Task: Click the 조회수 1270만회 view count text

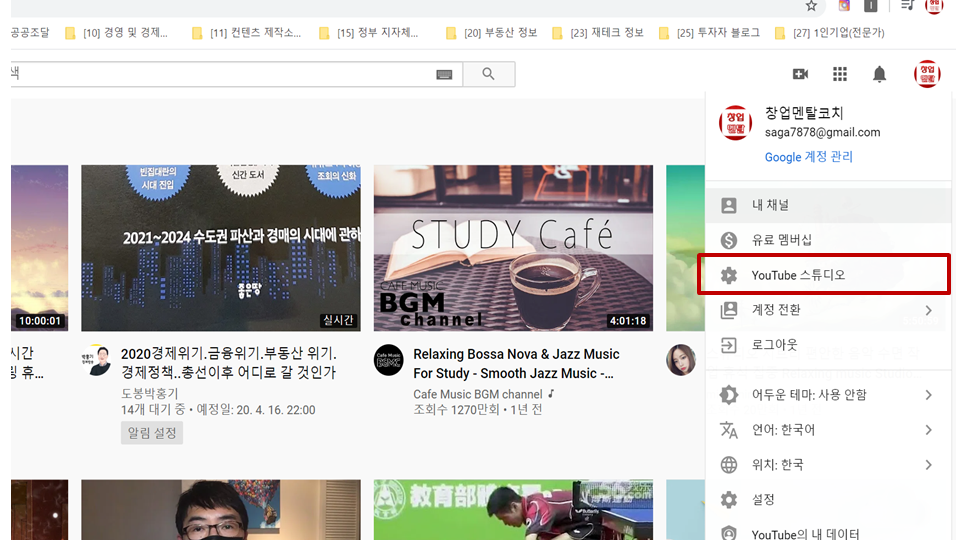Action: click(x=457, y=410)
